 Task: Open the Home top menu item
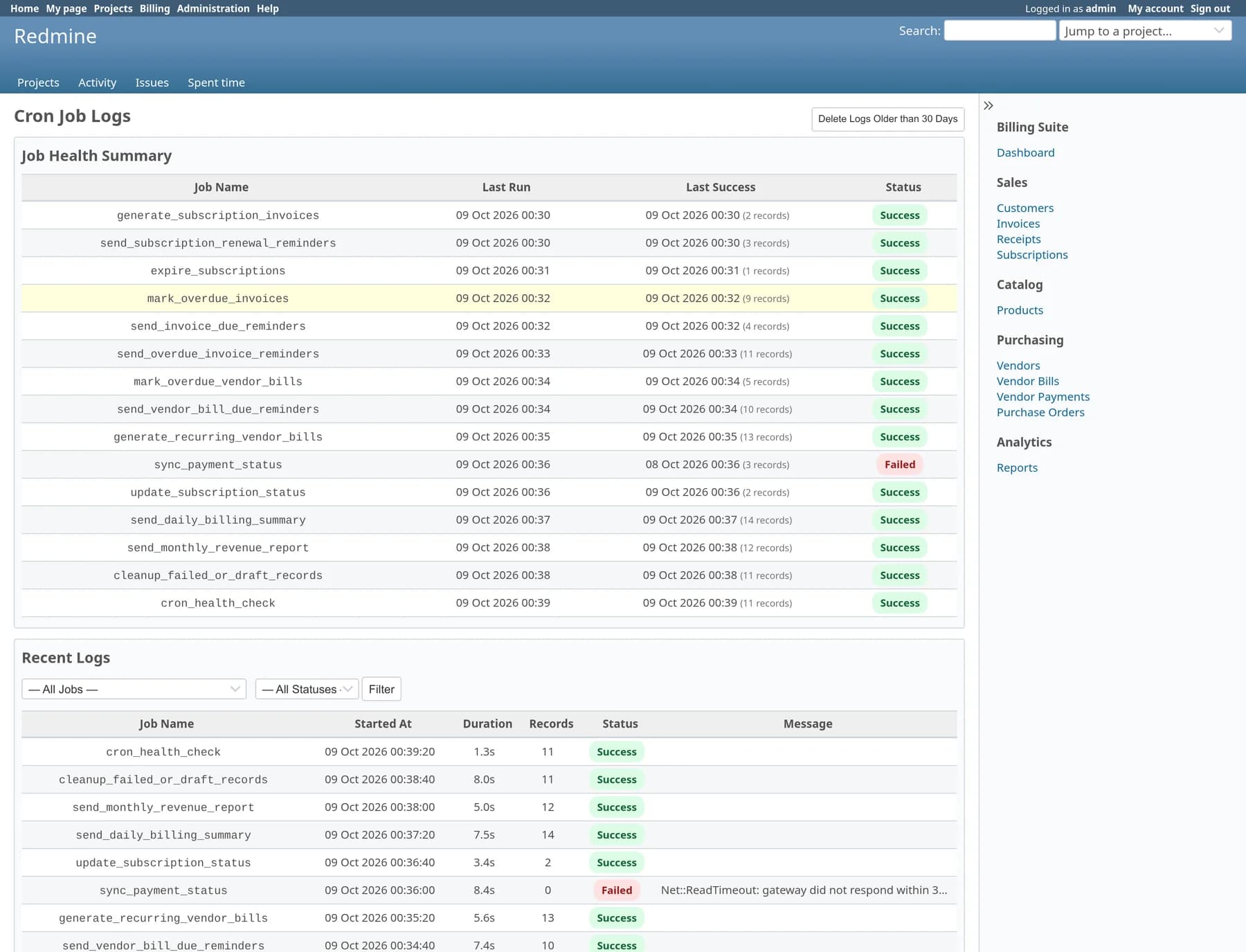[24, 8]
